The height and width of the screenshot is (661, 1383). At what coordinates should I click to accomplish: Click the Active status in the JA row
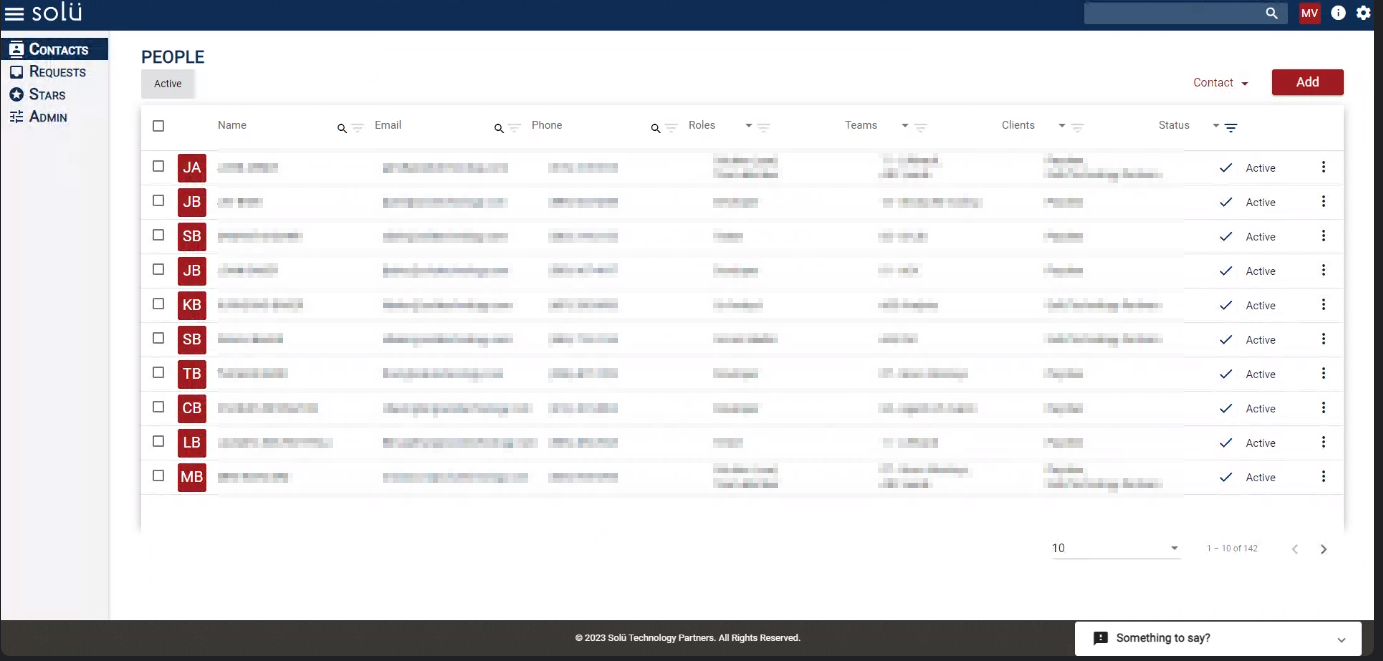point(1260,168)
